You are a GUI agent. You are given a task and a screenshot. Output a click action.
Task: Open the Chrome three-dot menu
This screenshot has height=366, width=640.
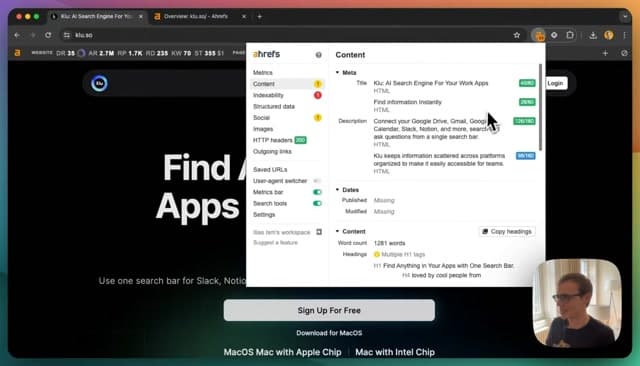pos(624,35)
